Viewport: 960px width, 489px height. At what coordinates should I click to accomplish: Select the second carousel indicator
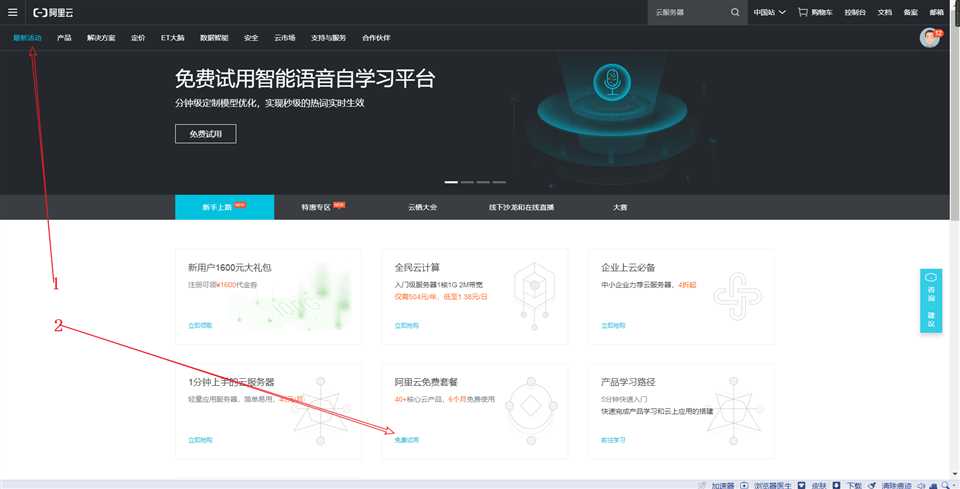467,182
